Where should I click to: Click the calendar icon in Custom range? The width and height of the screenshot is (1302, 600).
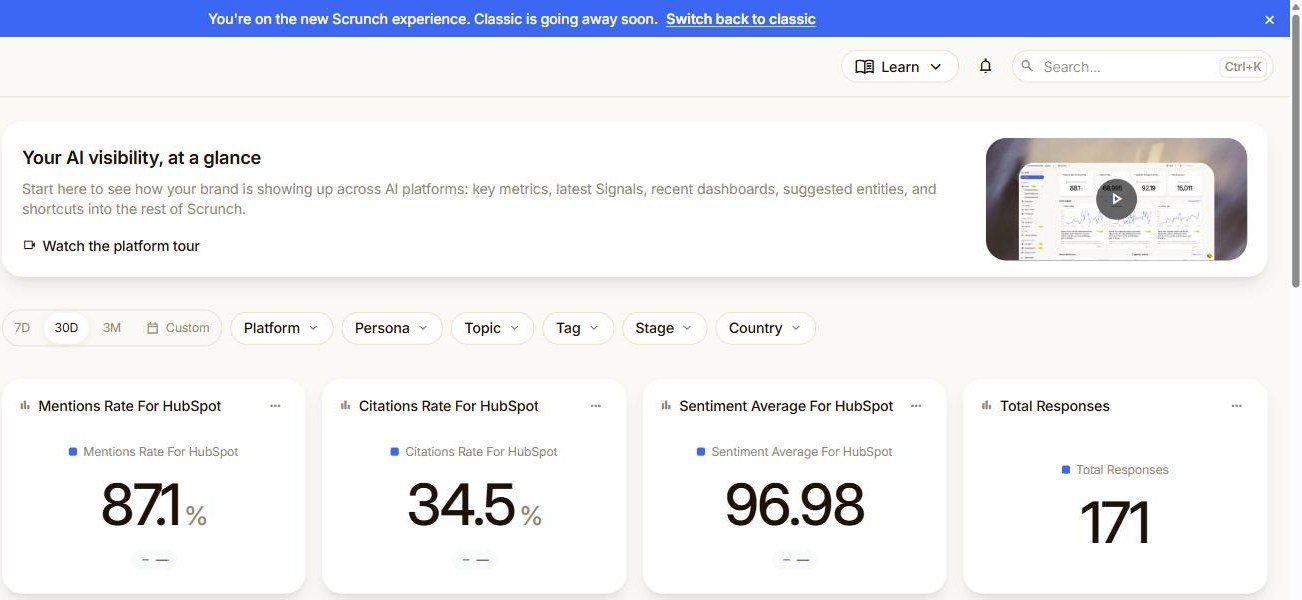click(153, 328)
